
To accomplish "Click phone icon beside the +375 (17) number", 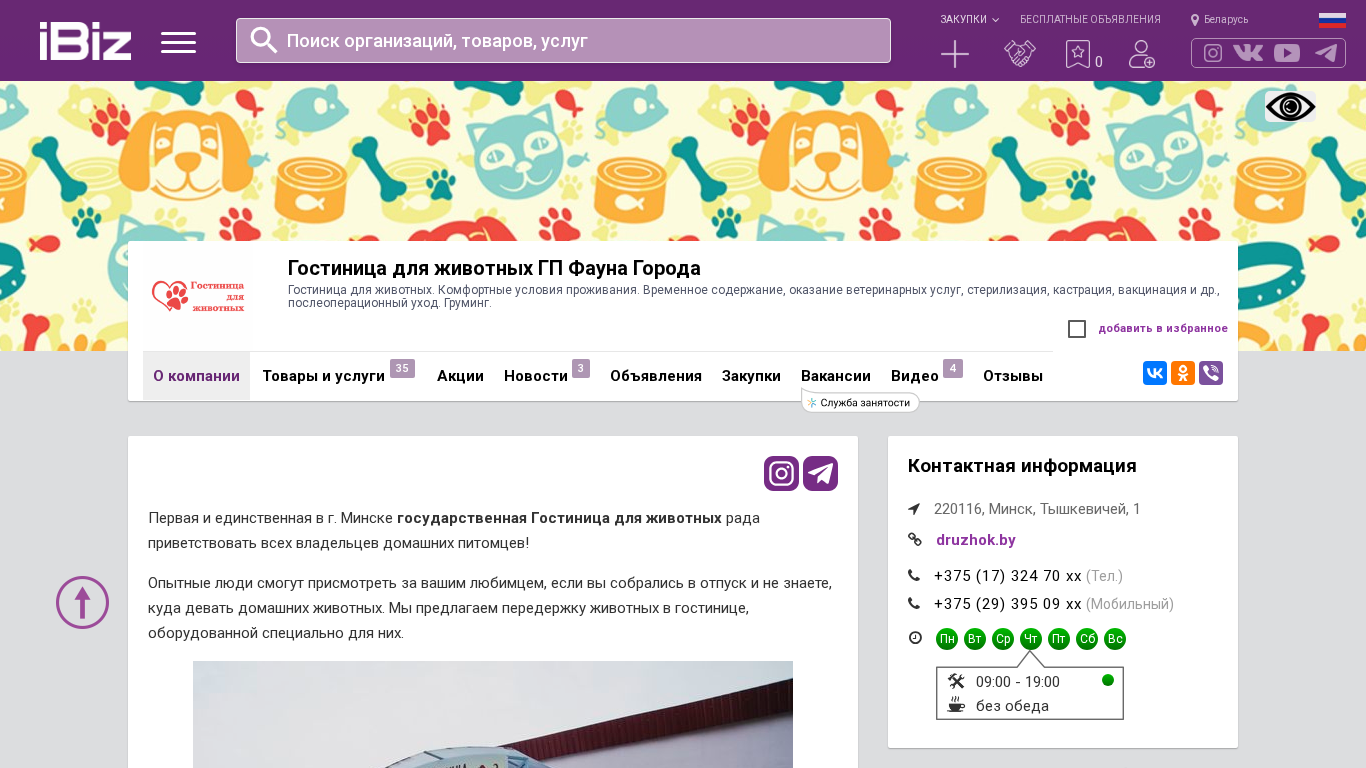I will [914, 576].
